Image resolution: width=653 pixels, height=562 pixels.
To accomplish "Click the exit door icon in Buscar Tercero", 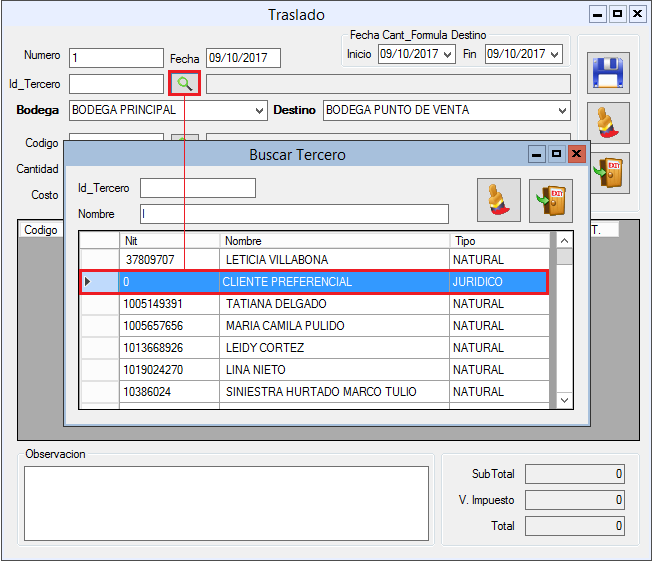I will coord(551,200).
